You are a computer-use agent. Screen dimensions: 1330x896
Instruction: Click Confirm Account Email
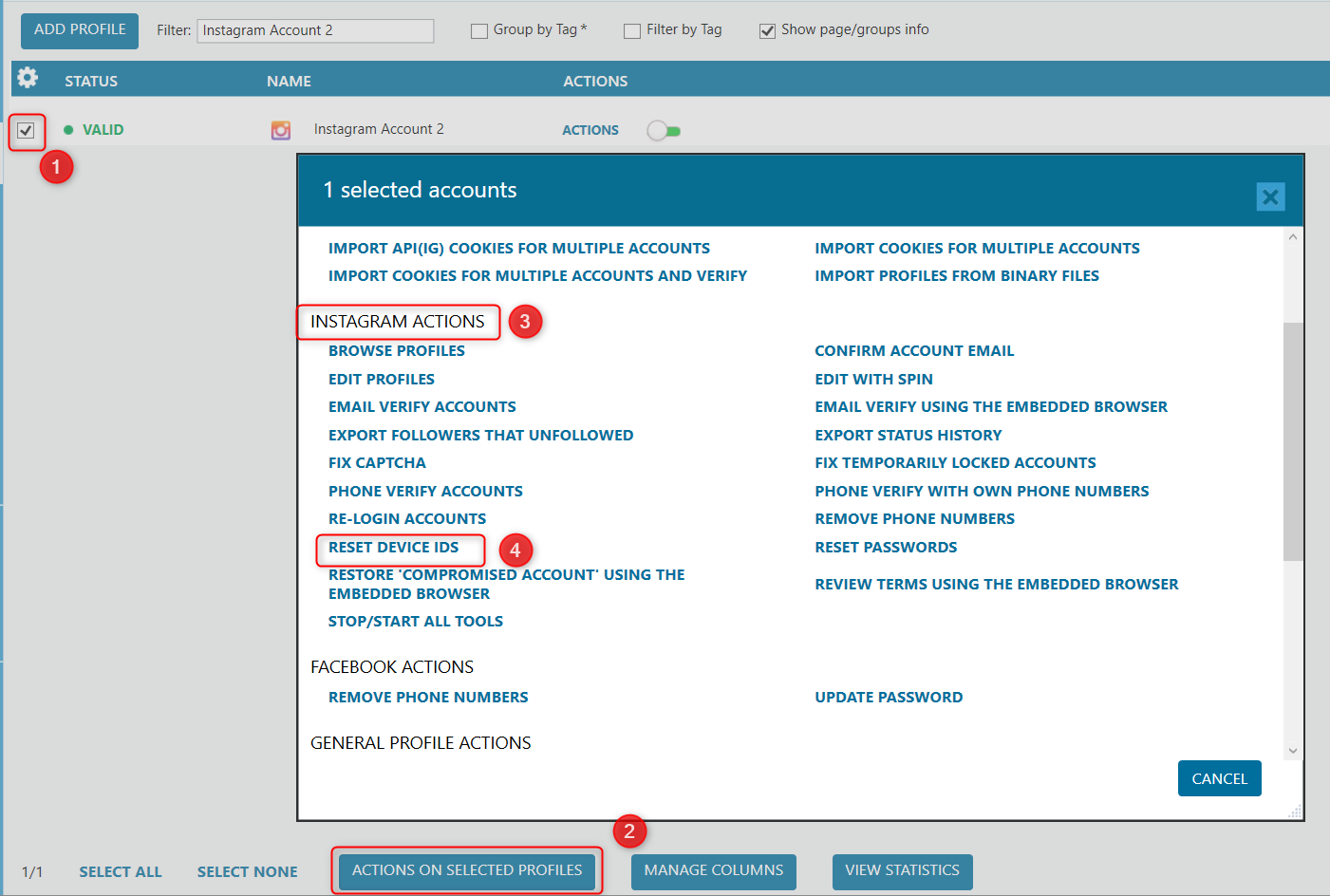(x=914, y=351)
